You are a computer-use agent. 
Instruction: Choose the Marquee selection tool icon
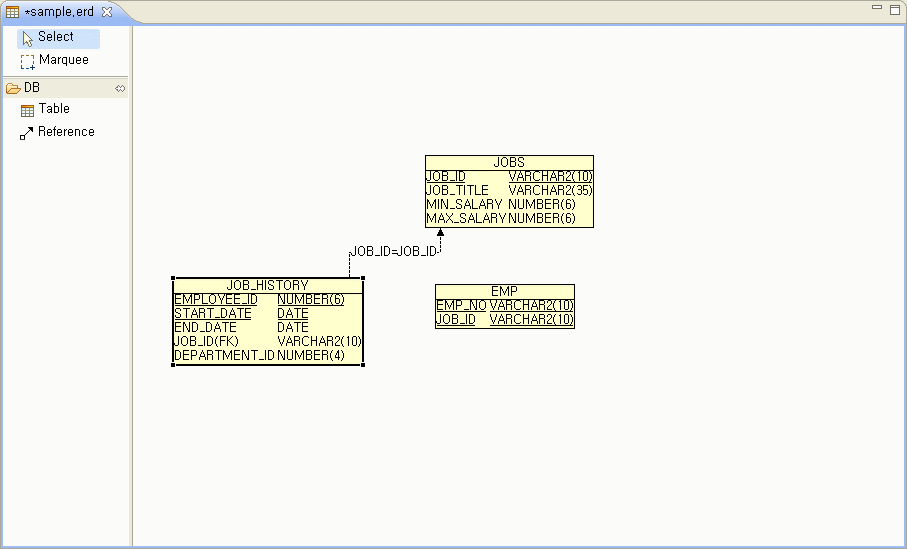(x=28, y=61)
